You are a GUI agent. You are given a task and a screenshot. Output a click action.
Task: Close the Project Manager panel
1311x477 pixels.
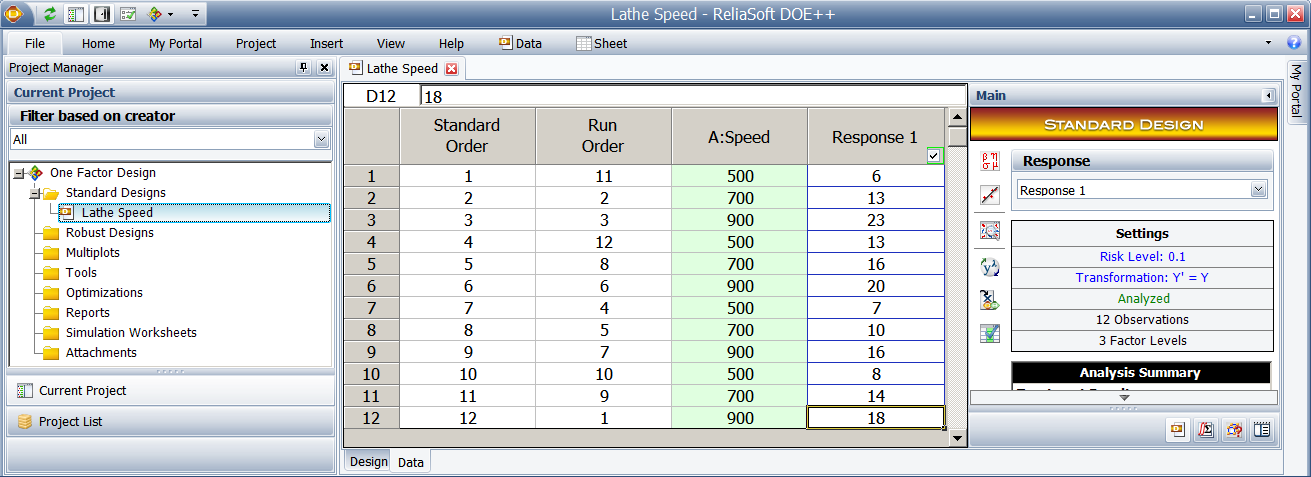[324, 68]
